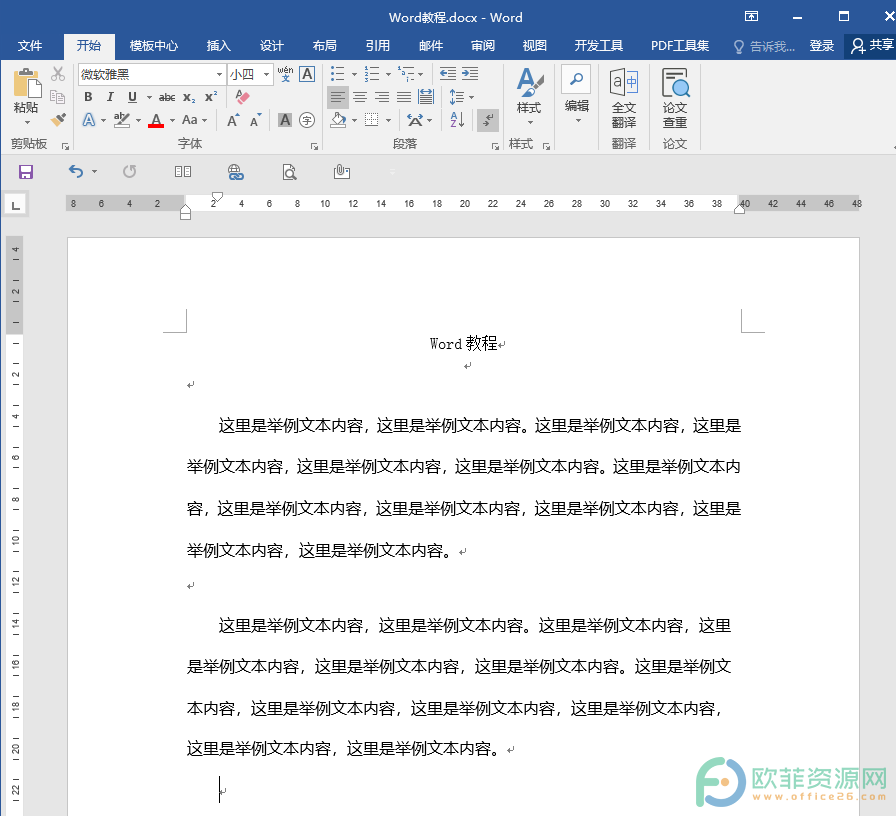Apply paragraph shading paint bucket
Screen dimensions: 896x816
click(338, 120)
